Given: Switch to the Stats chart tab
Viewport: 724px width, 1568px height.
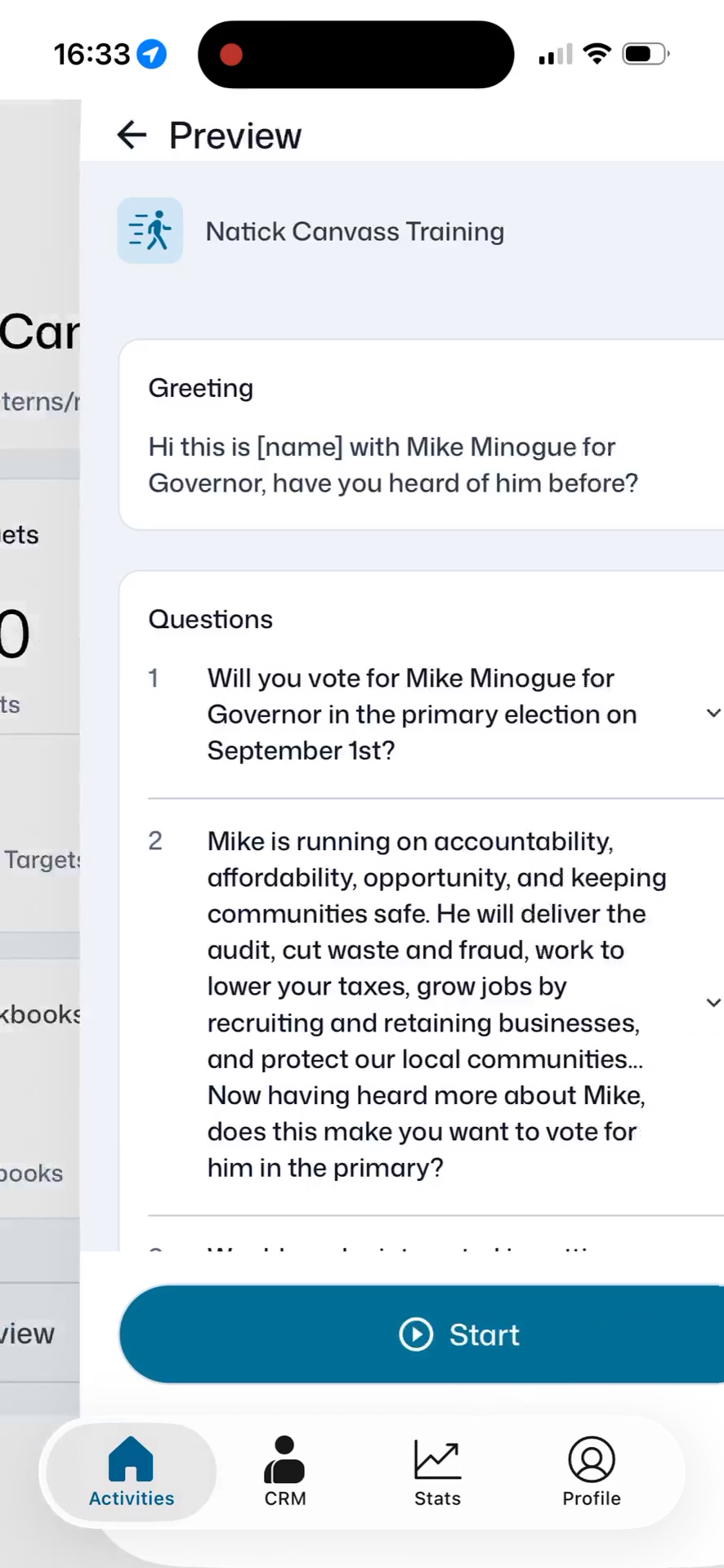Looking at the screenshot, I should (x=437, y=1472).
